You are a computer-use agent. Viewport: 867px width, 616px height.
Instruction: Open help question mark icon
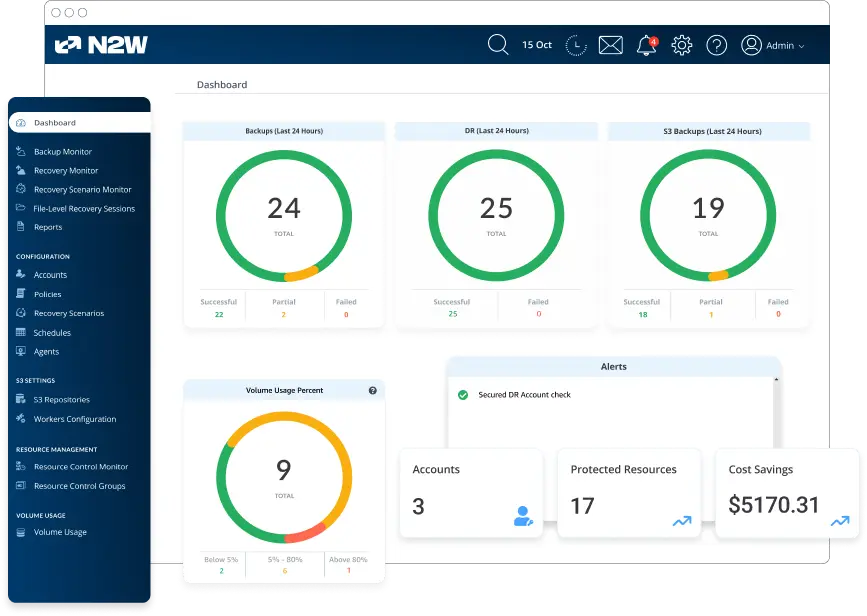coord(716,45)
